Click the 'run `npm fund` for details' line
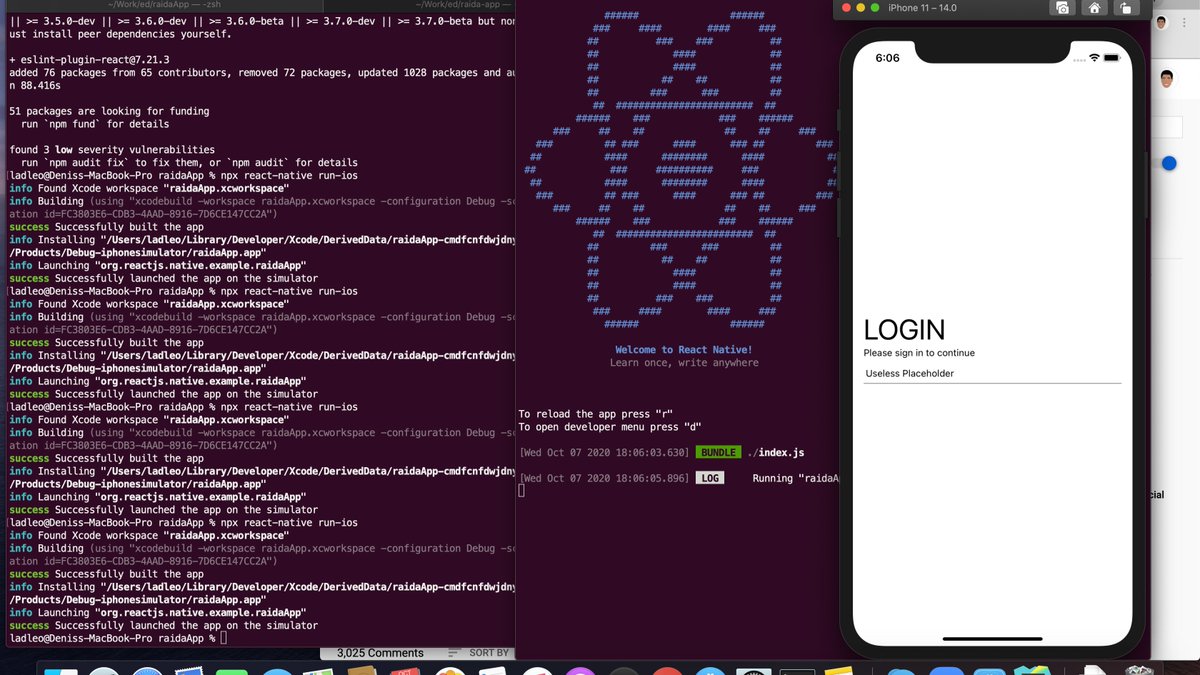Image resolution: width=1200 pixels, height=675 pixels. [x=95, y=124]
